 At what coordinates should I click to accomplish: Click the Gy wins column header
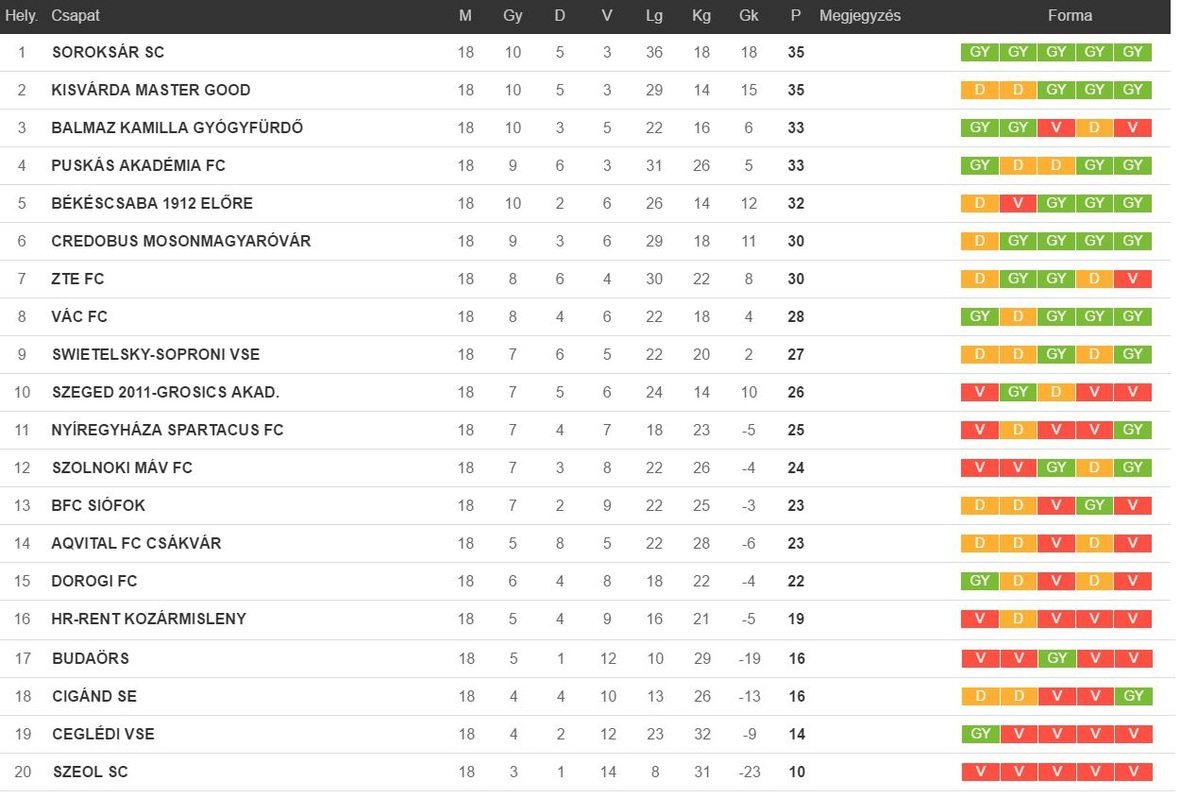pyautogui.click(x=512, y=15)
